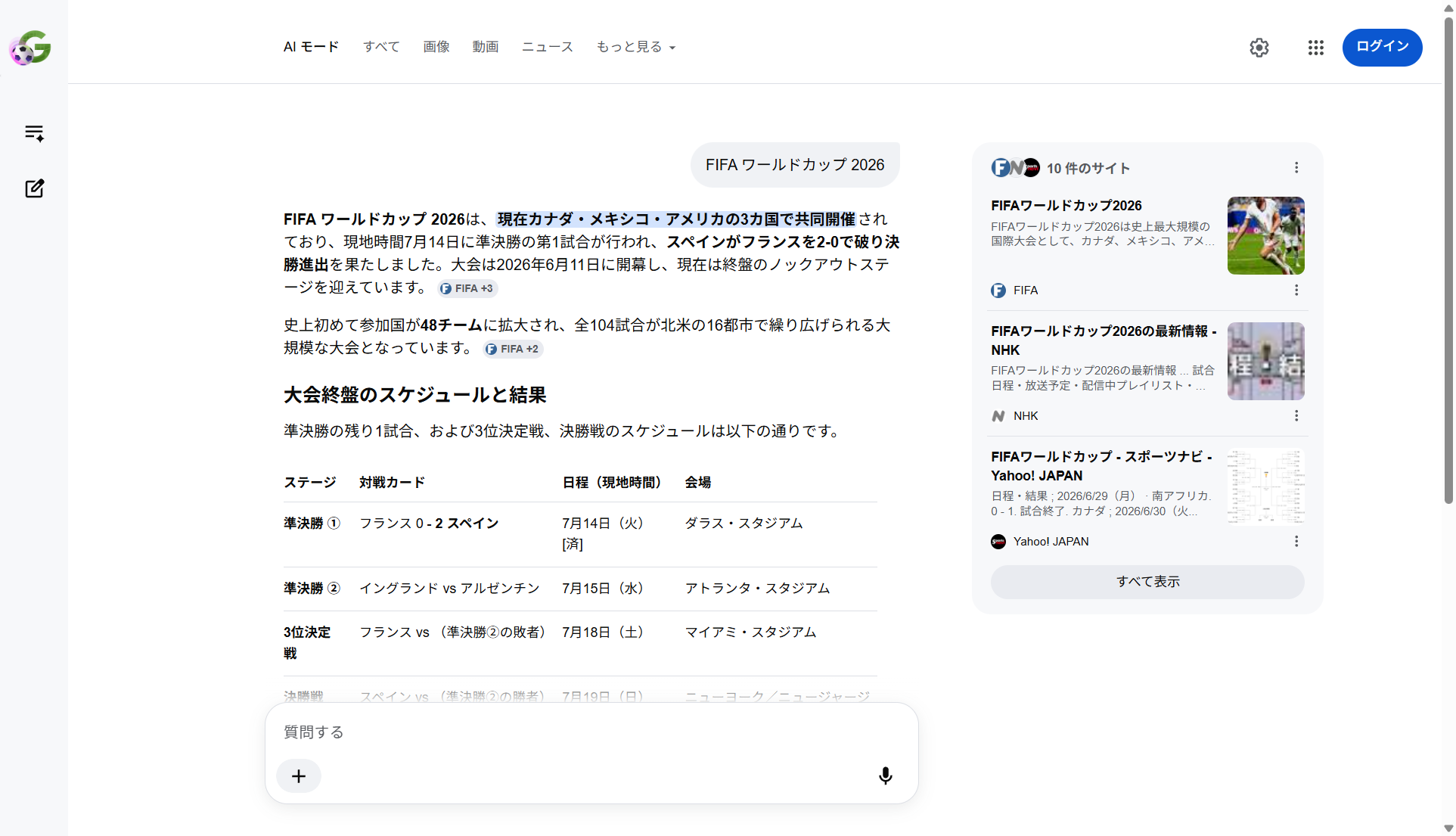
Task: Click heading 大会終盤のスケジュールと結果
Action: pos(414,395)
